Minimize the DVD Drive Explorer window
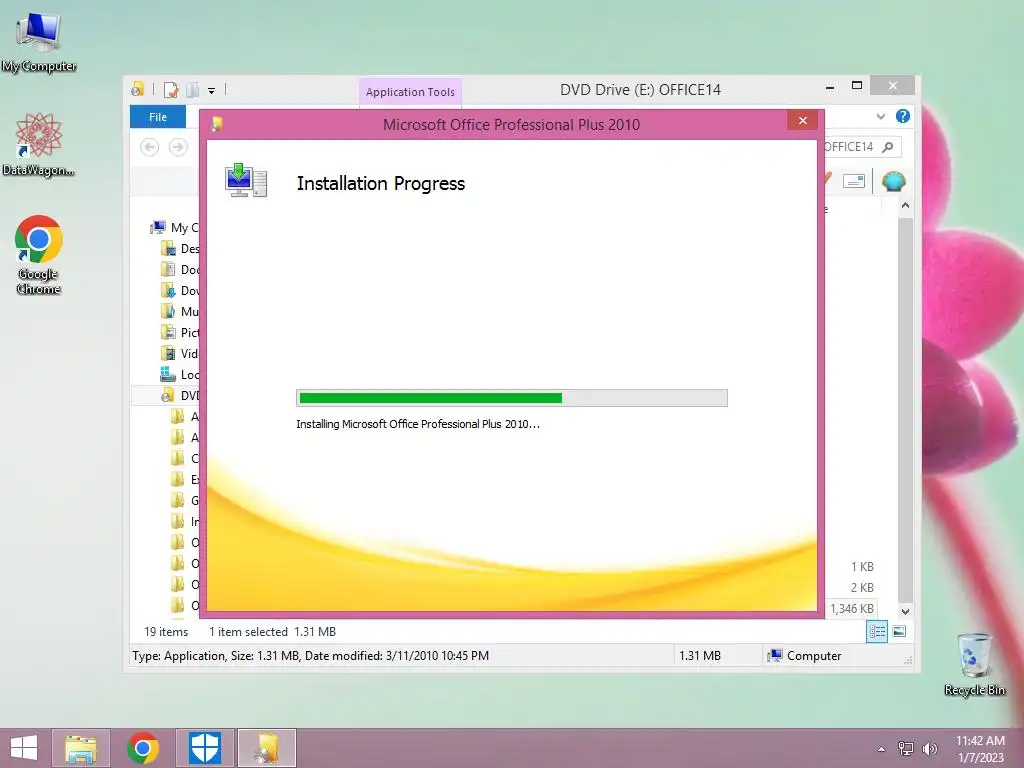 (x=830, y=86)
